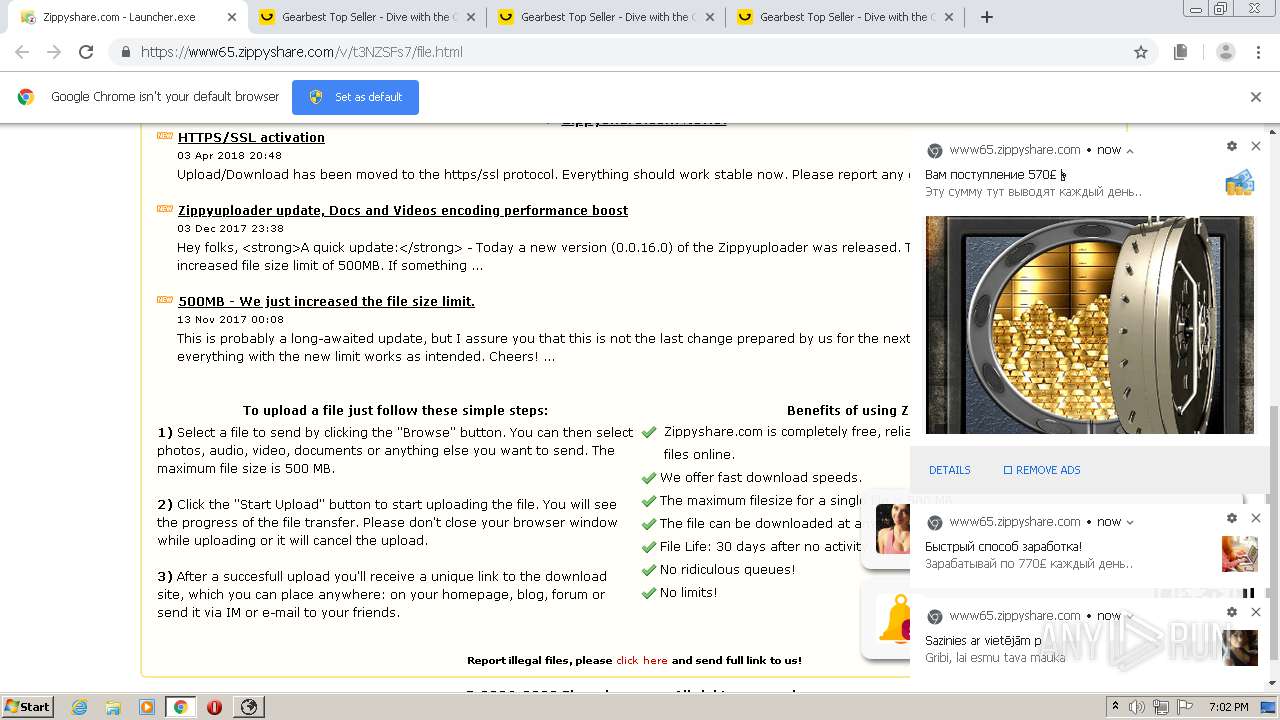Viewport: 1280px width, 720px height.
Task: Click the Chrome taskbar icon
Action: pos(180,707)
